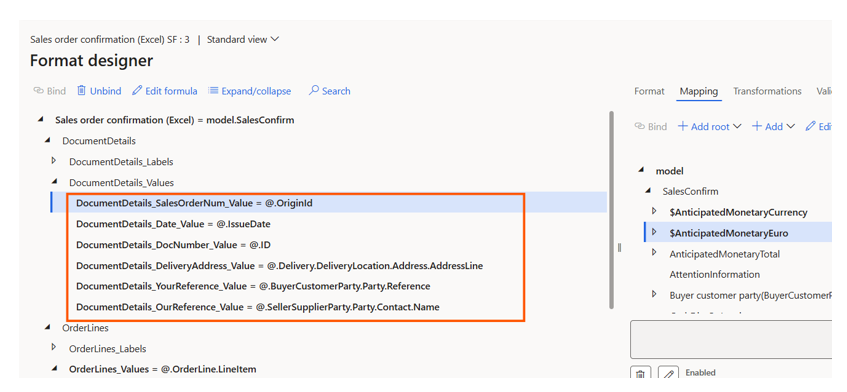Viewport: 847px width, 392px height.
Task: Click the left Bind link icon
Action: (38, 91)
